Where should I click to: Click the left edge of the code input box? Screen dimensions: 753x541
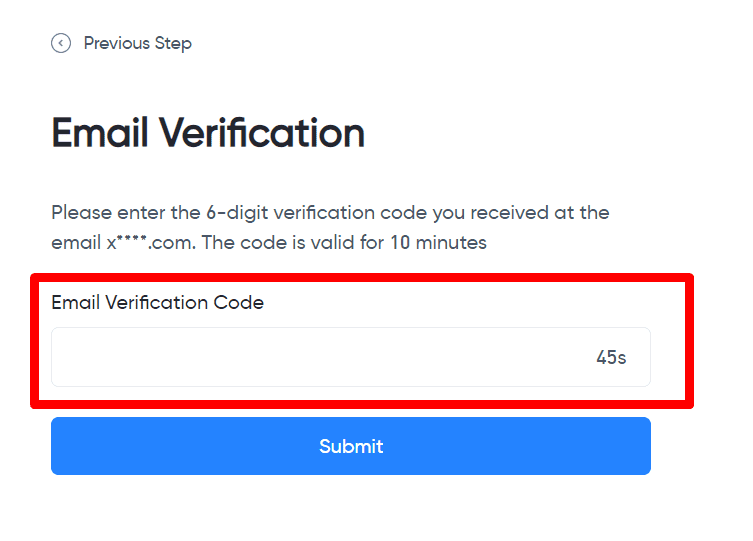pyautogui.click(x=62, y=357)
